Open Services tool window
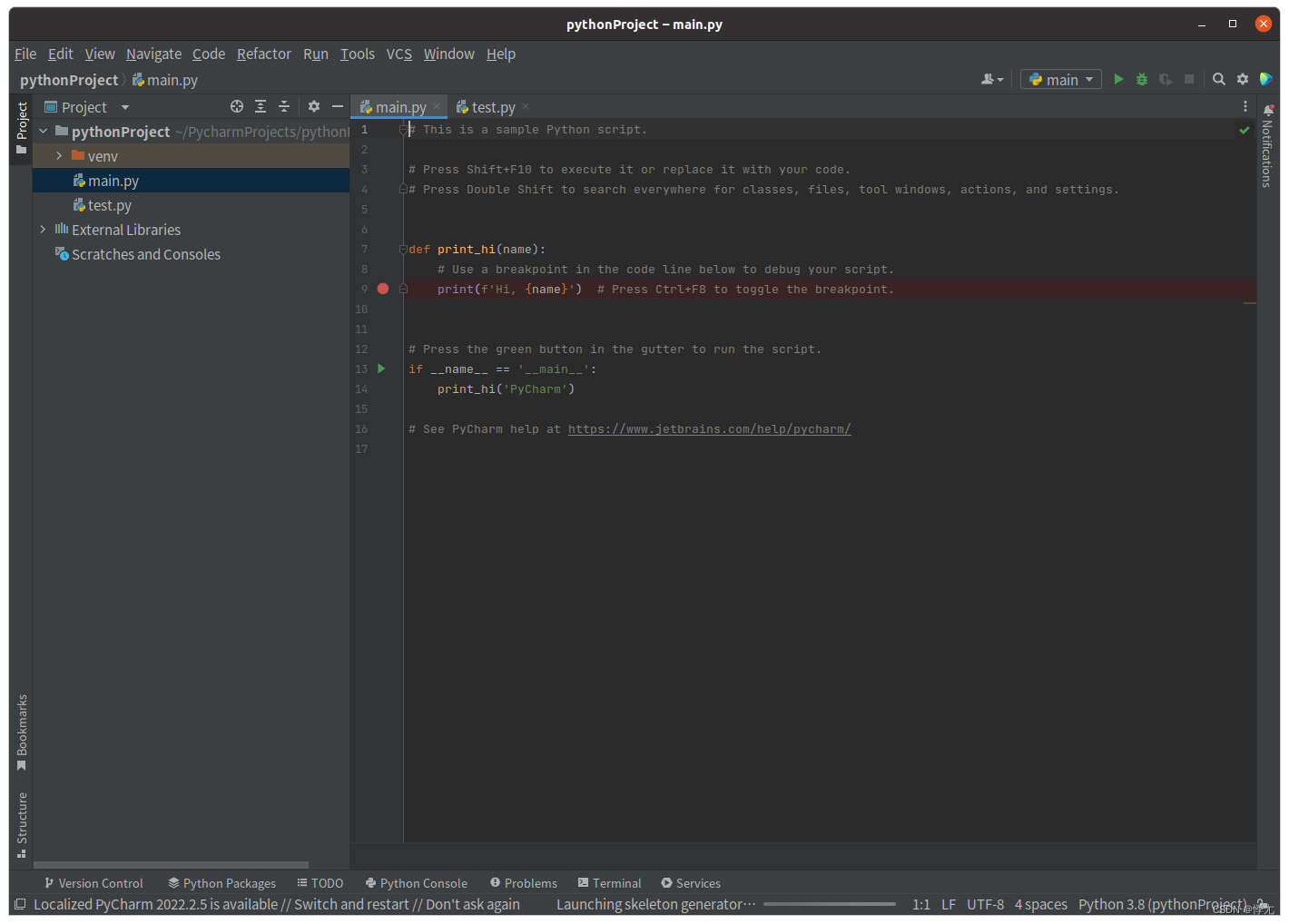The height and width of the screenshot is (924, 1289). pyautogui.click(x=691, y=883)
